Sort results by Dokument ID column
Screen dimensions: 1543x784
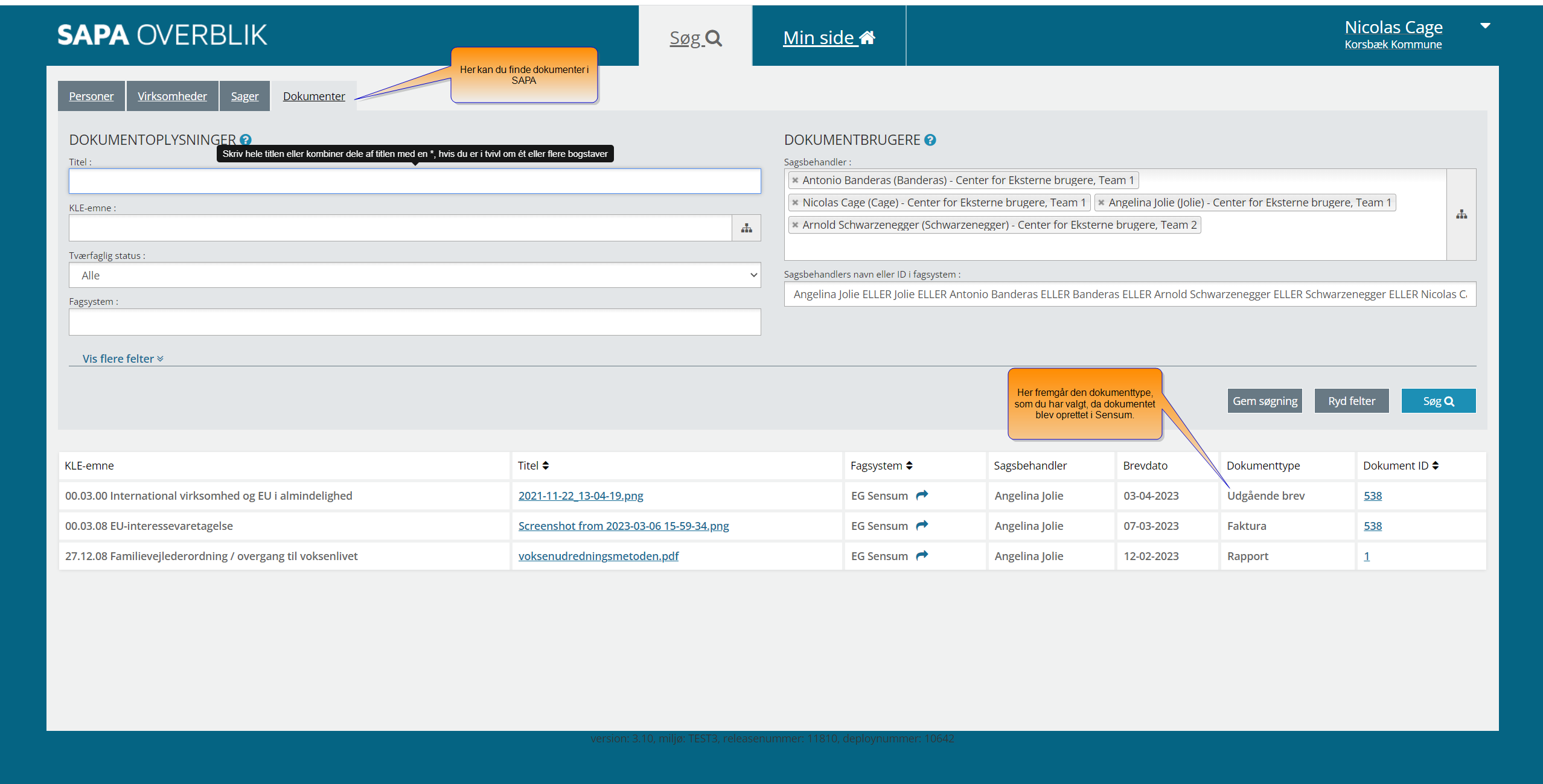(1435, 466)
